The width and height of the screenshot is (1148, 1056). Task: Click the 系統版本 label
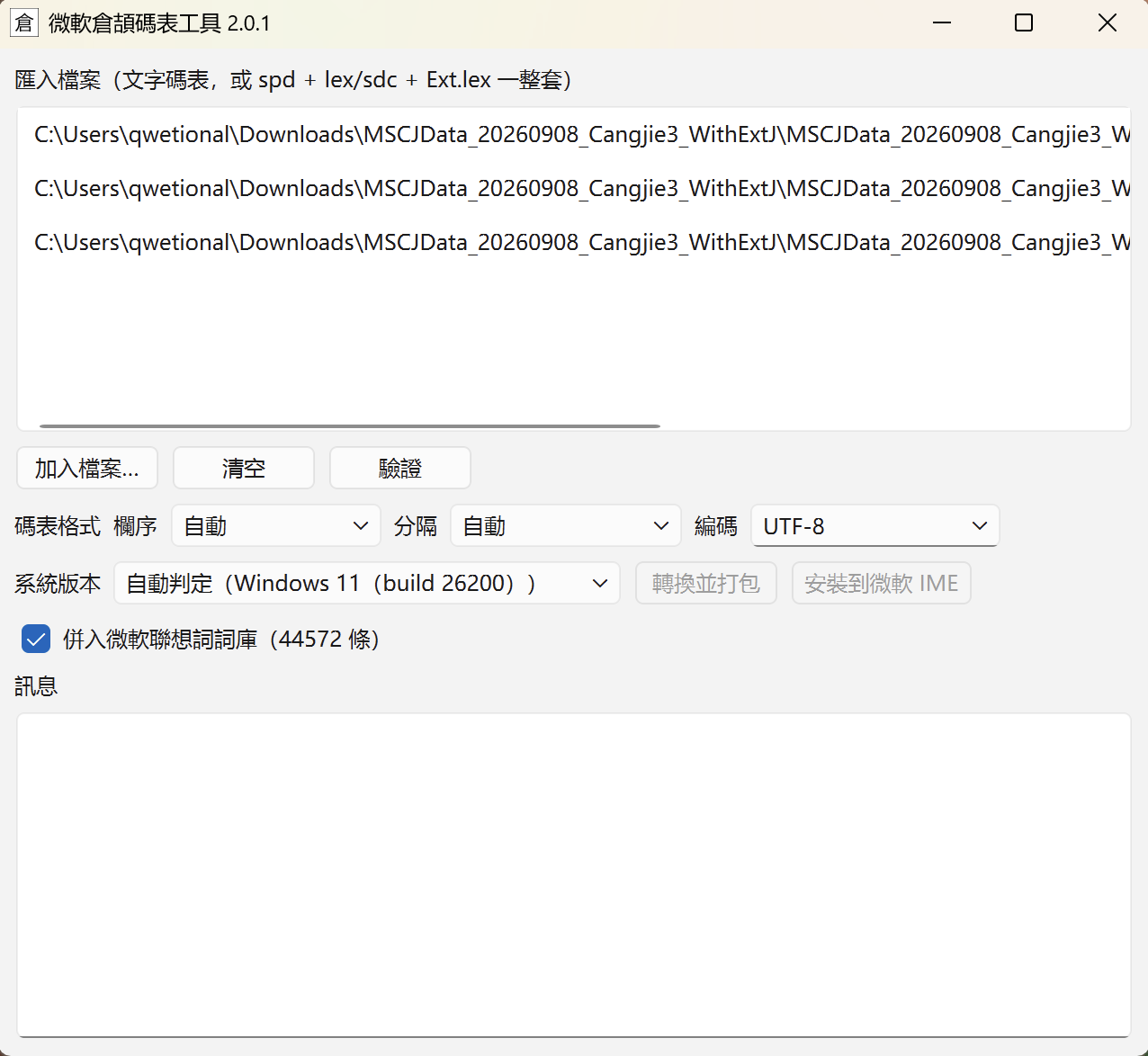click(x=58, y=584)
